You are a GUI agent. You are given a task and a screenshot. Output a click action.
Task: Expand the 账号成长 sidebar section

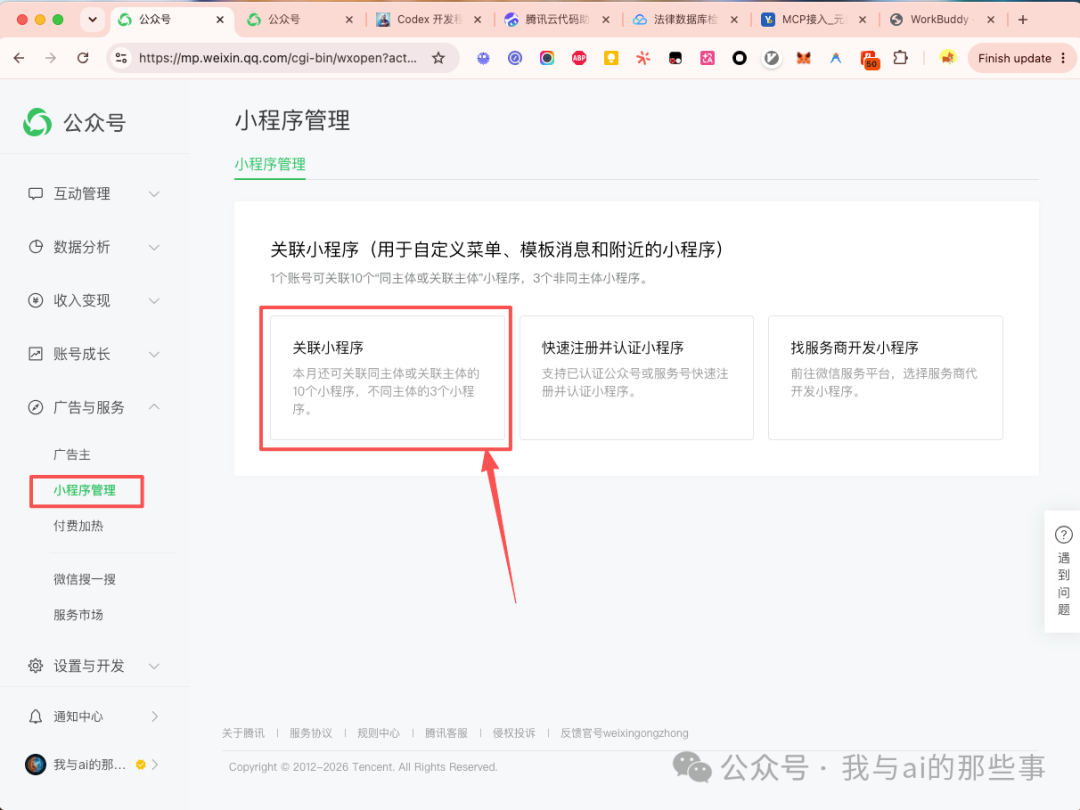click(x=154, y=355)
